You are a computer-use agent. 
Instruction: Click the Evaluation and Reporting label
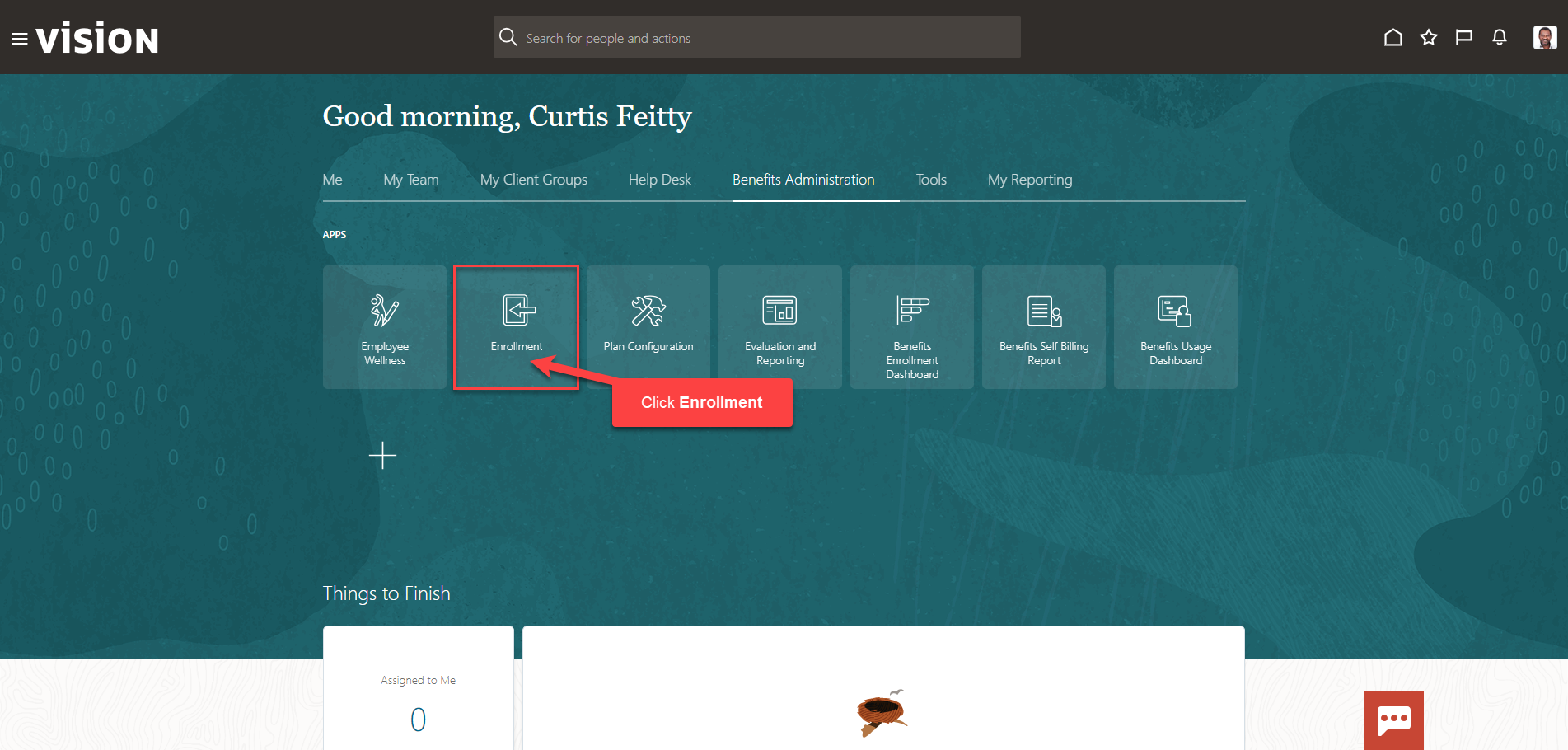[x=780, y=354]
